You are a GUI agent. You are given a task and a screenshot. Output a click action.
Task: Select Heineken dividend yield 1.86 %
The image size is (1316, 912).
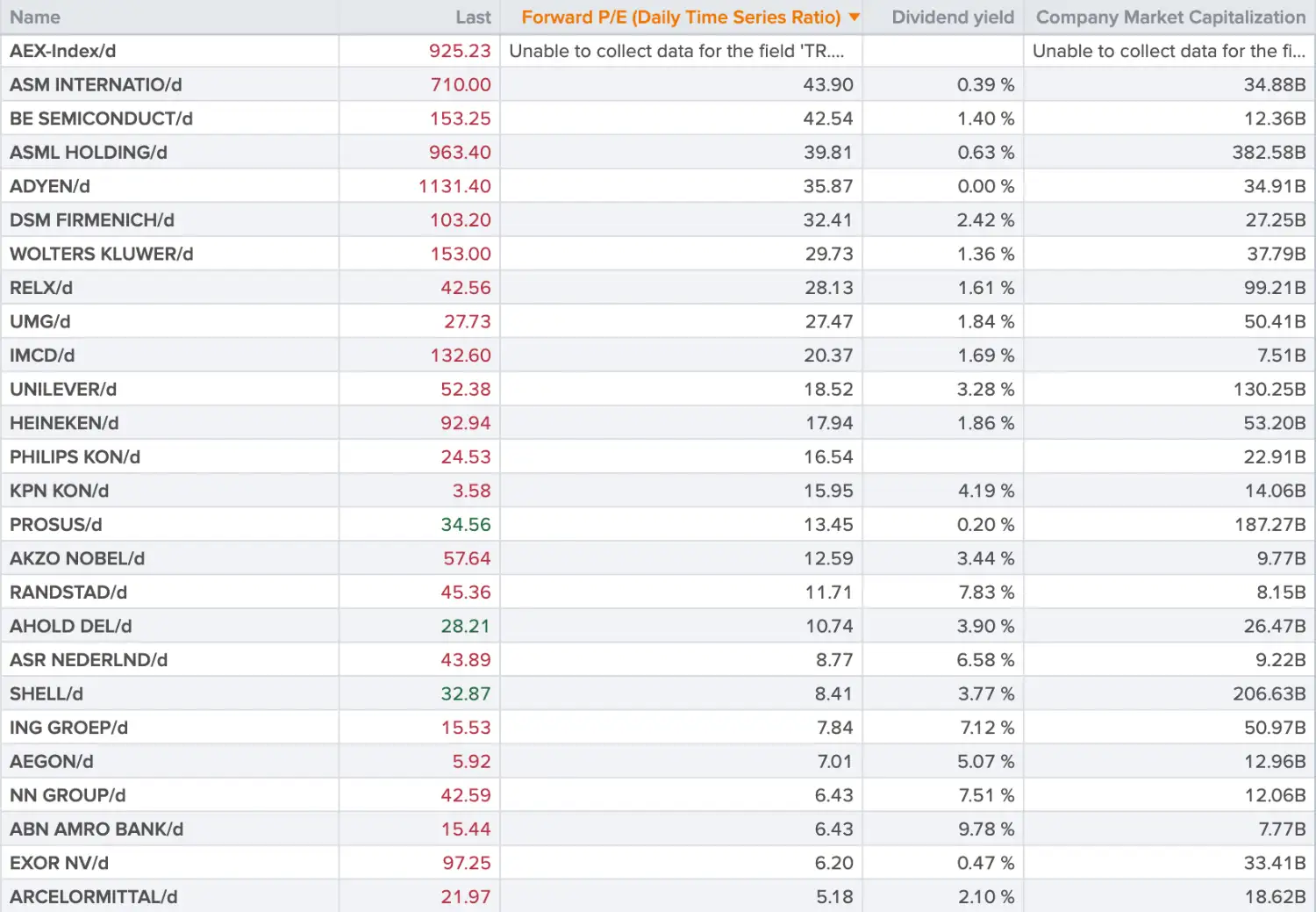(986, 423)
